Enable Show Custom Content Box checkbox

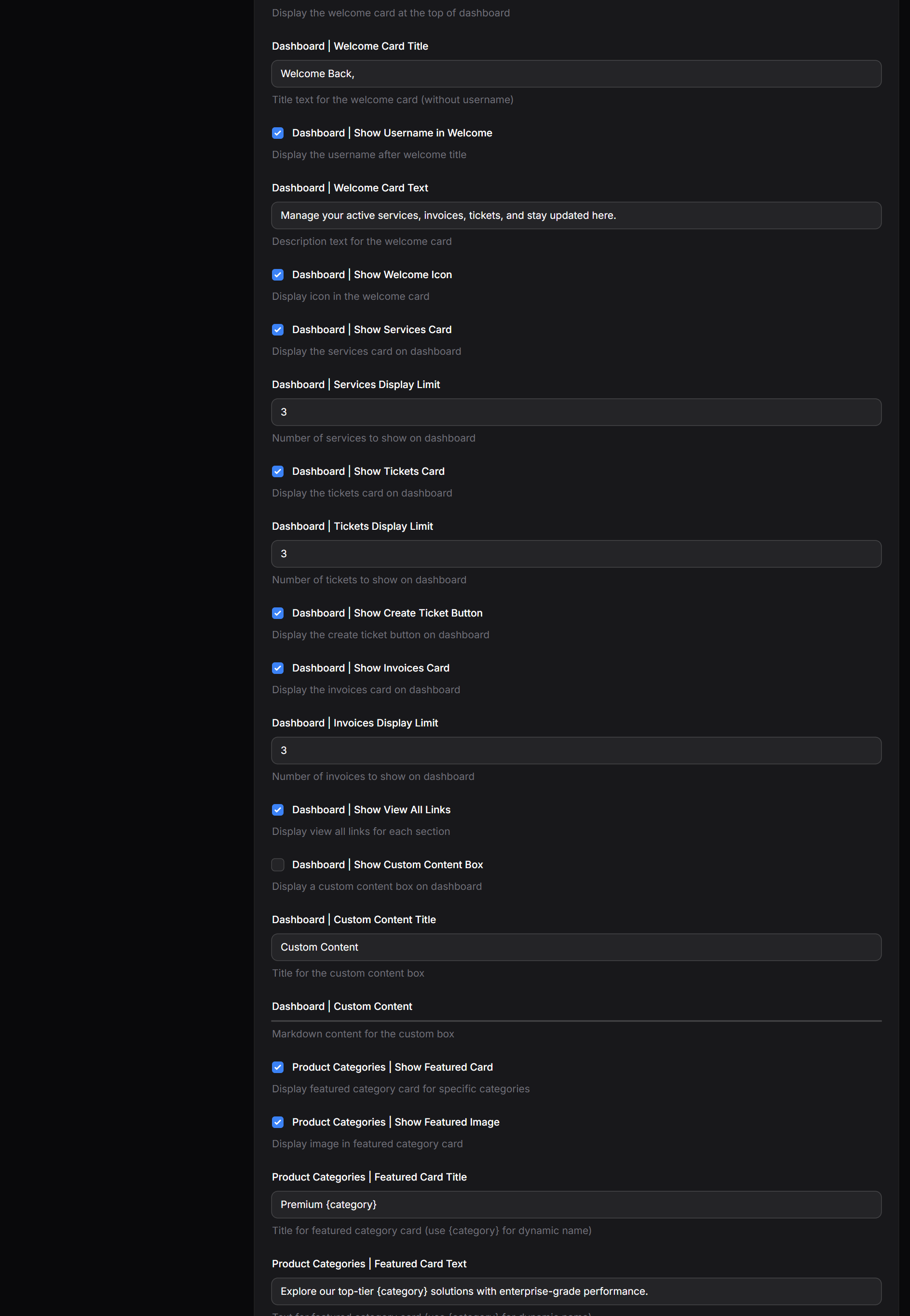click(x=278, y=865)
